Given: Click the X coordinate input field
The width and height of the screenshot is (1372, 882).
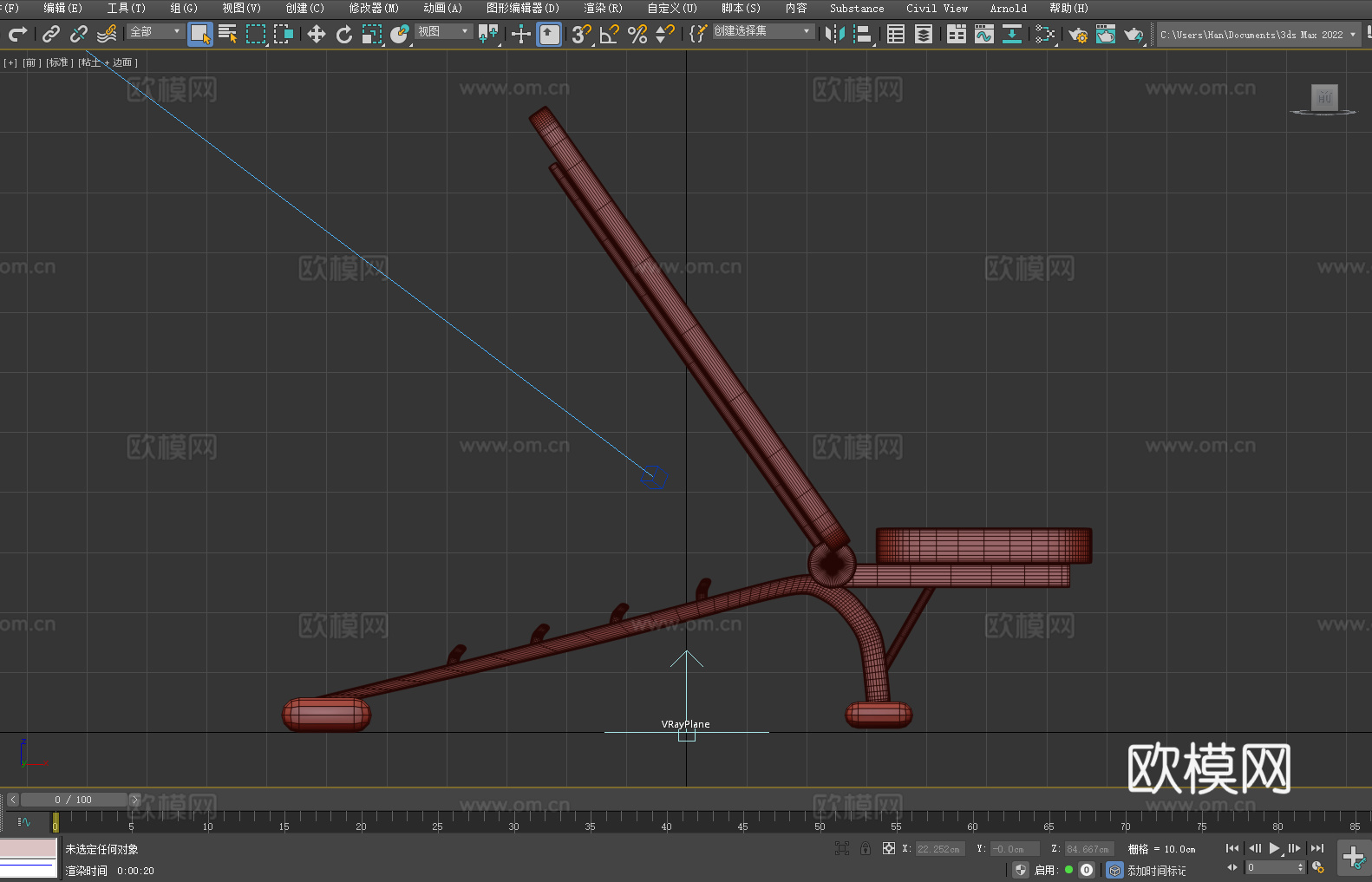Looking at the screenshot, I should 940,849.
